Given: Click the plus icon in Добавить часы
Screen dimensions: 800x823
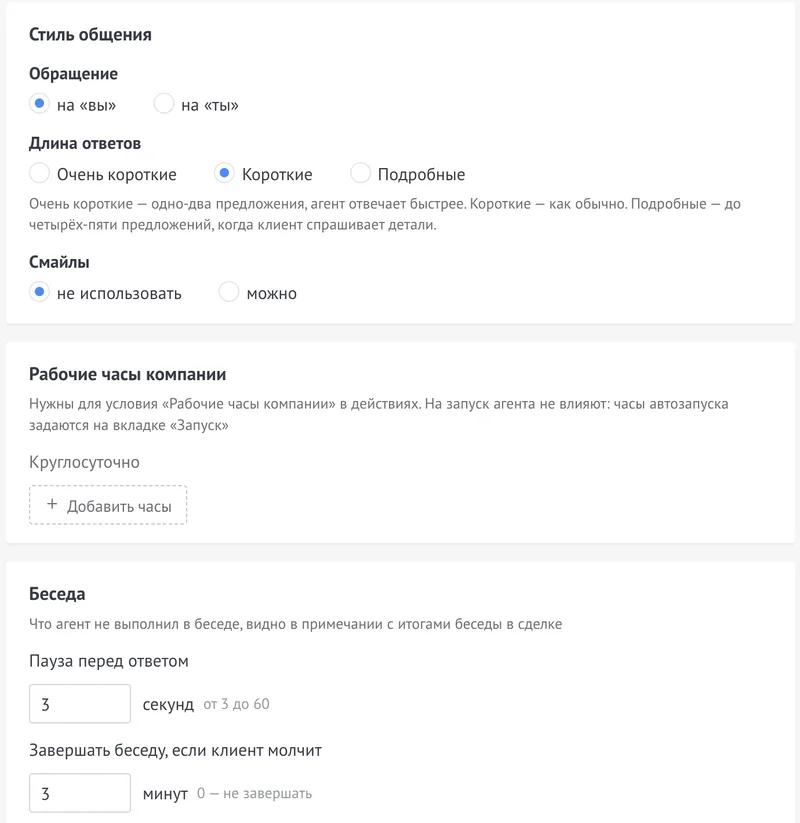Looking at the screenshot, I should pyautogui.click(x=52, y=504).
